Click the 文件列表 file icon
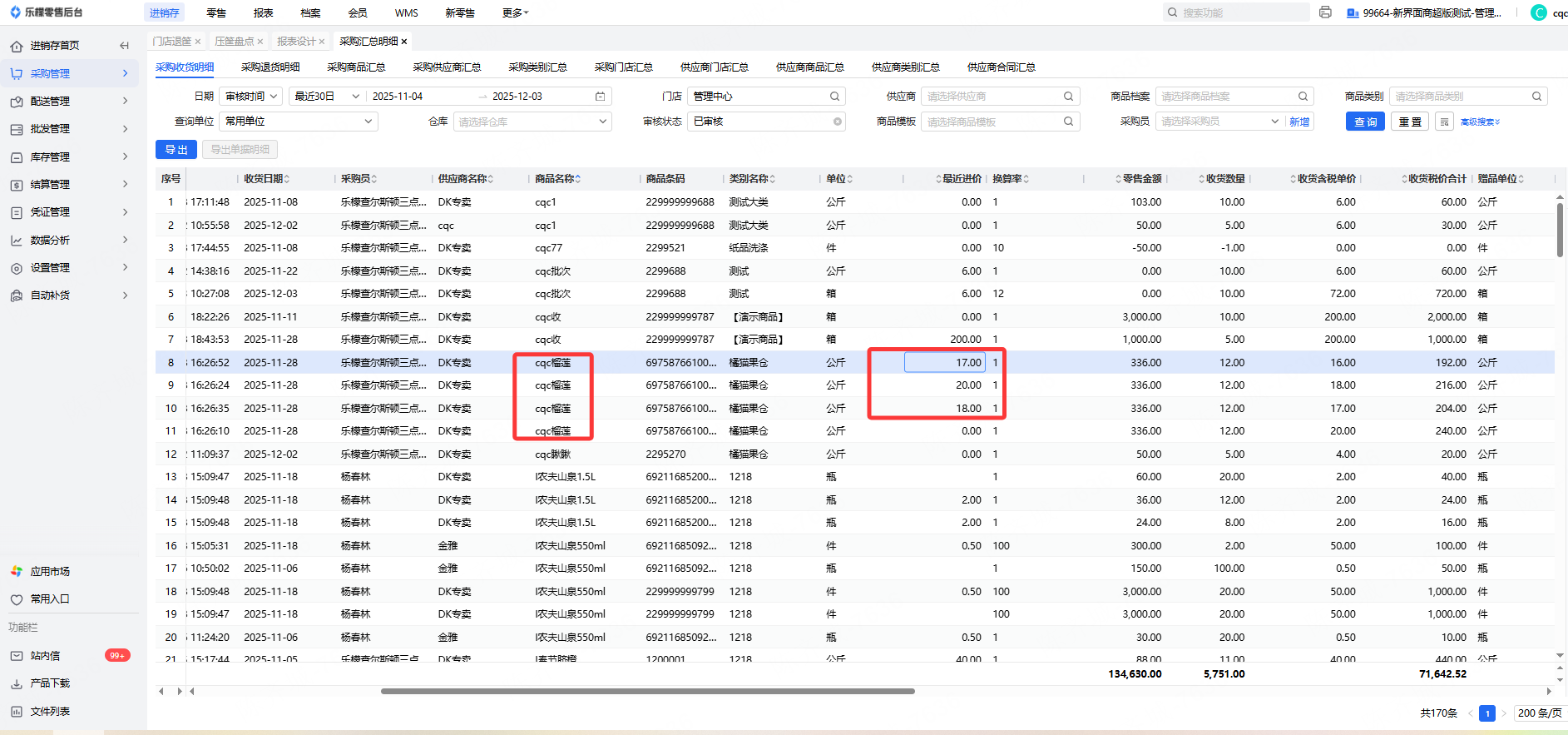This screenshot has width=1568, height=735. pos(17,712)
